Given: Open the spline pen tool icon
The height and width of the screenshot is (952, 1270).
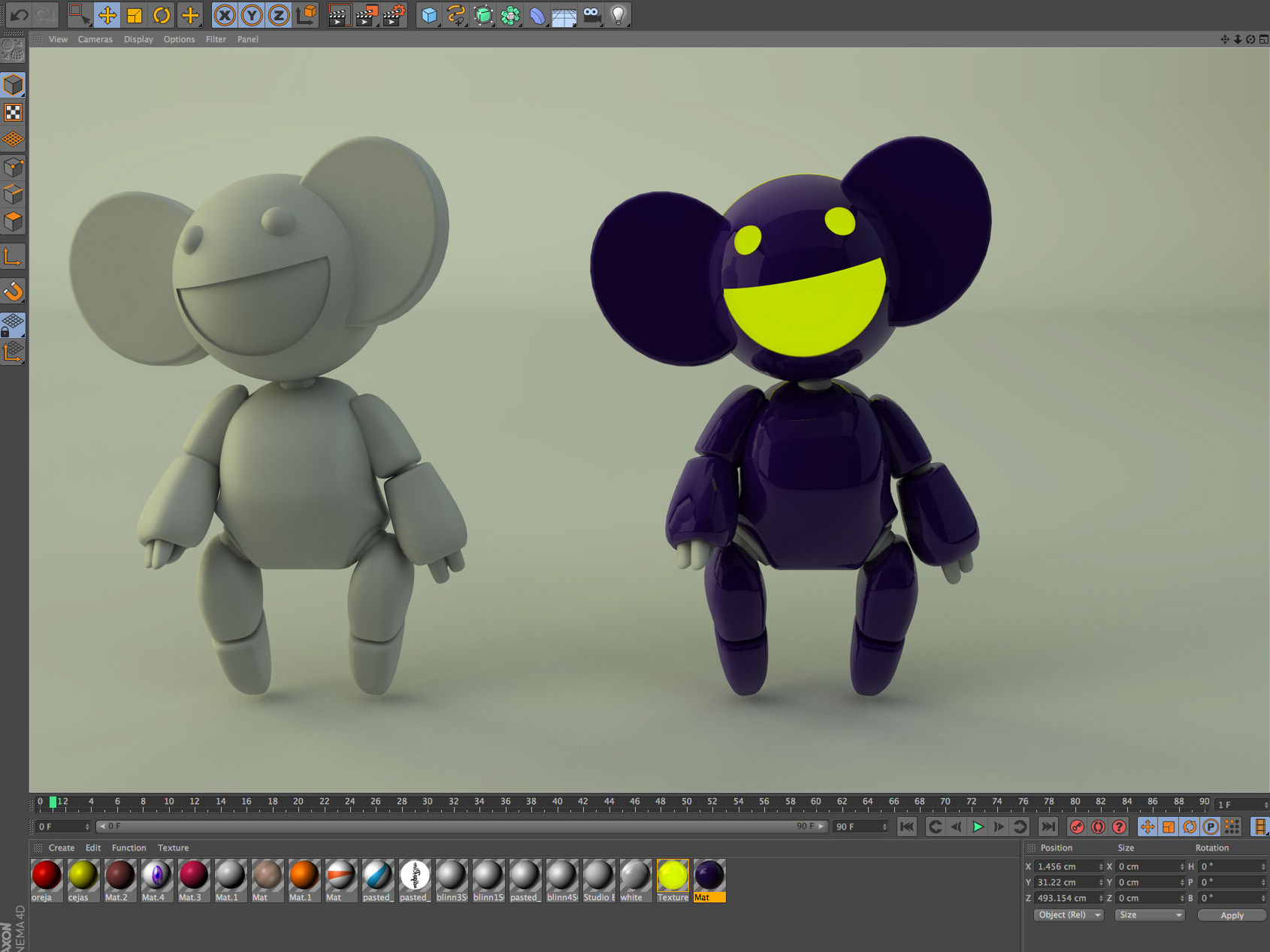Looking at the screenshot, I should pos(456,14).
